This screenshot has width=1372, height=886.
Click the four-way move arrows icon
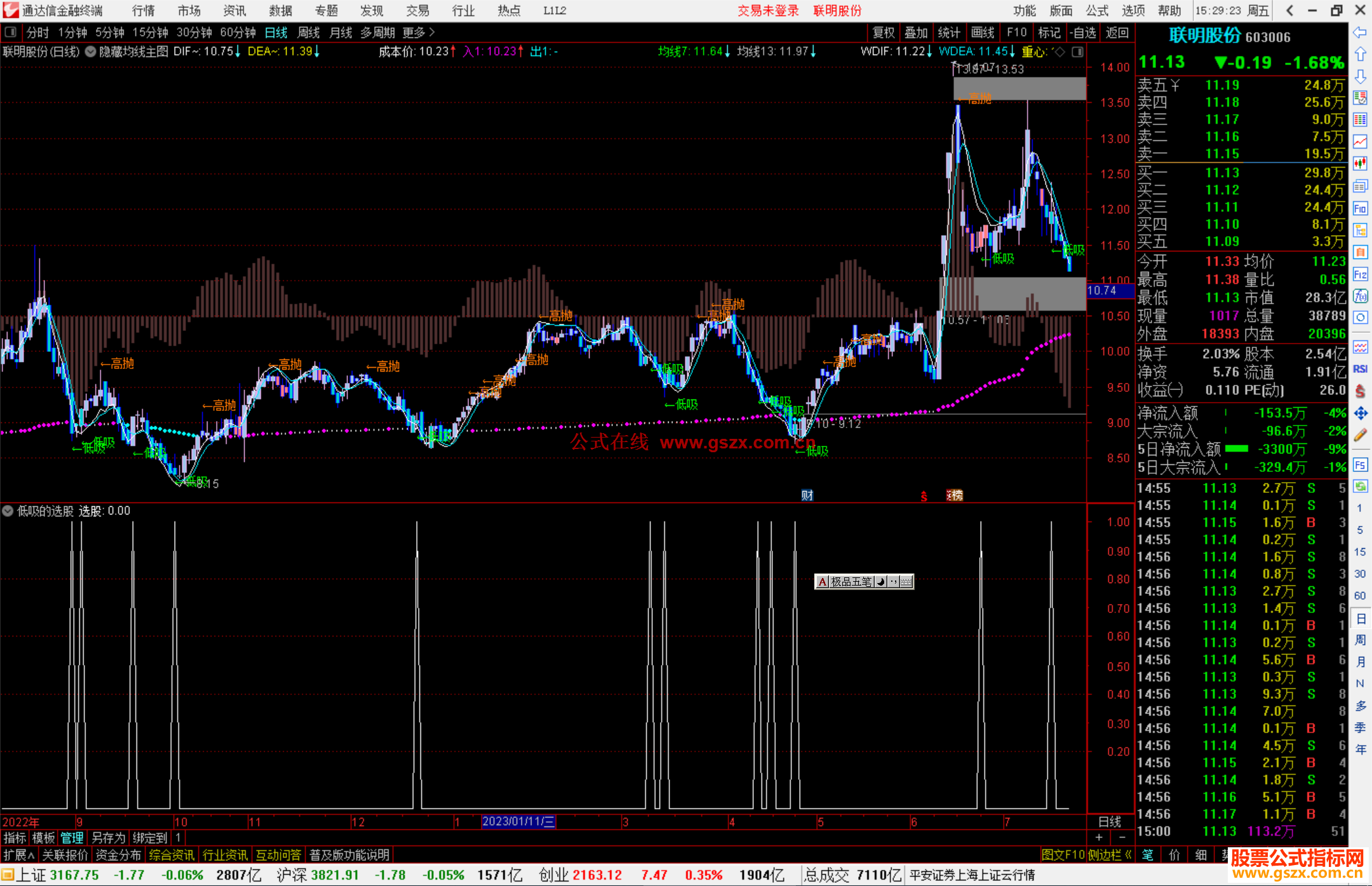(1360, 413)
